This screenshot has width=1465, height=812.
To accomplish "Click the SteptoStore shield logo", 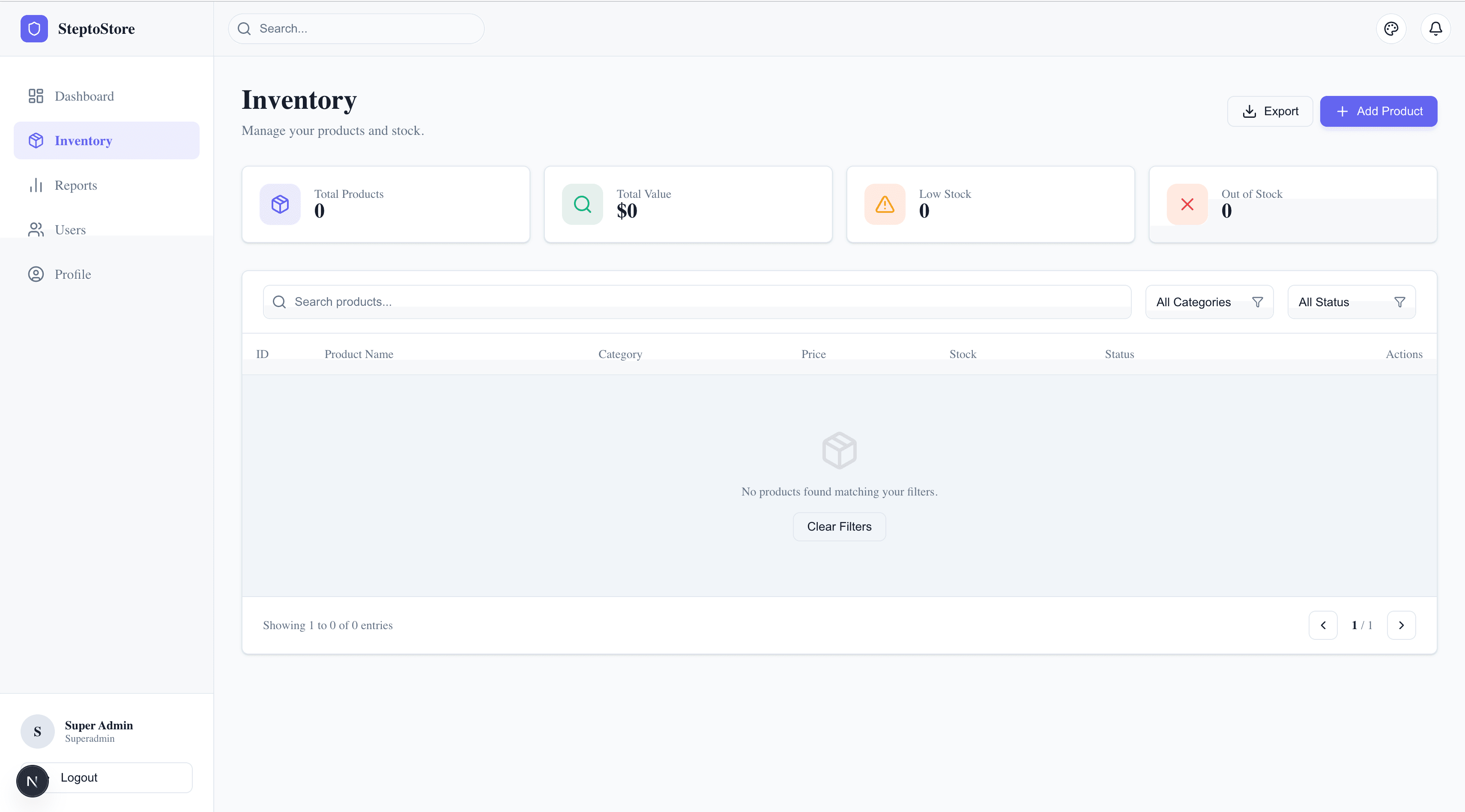I will 34,28.
